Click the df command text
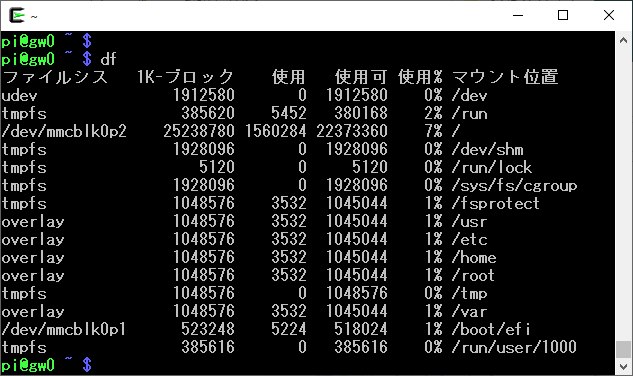 [x=109, y=59]
